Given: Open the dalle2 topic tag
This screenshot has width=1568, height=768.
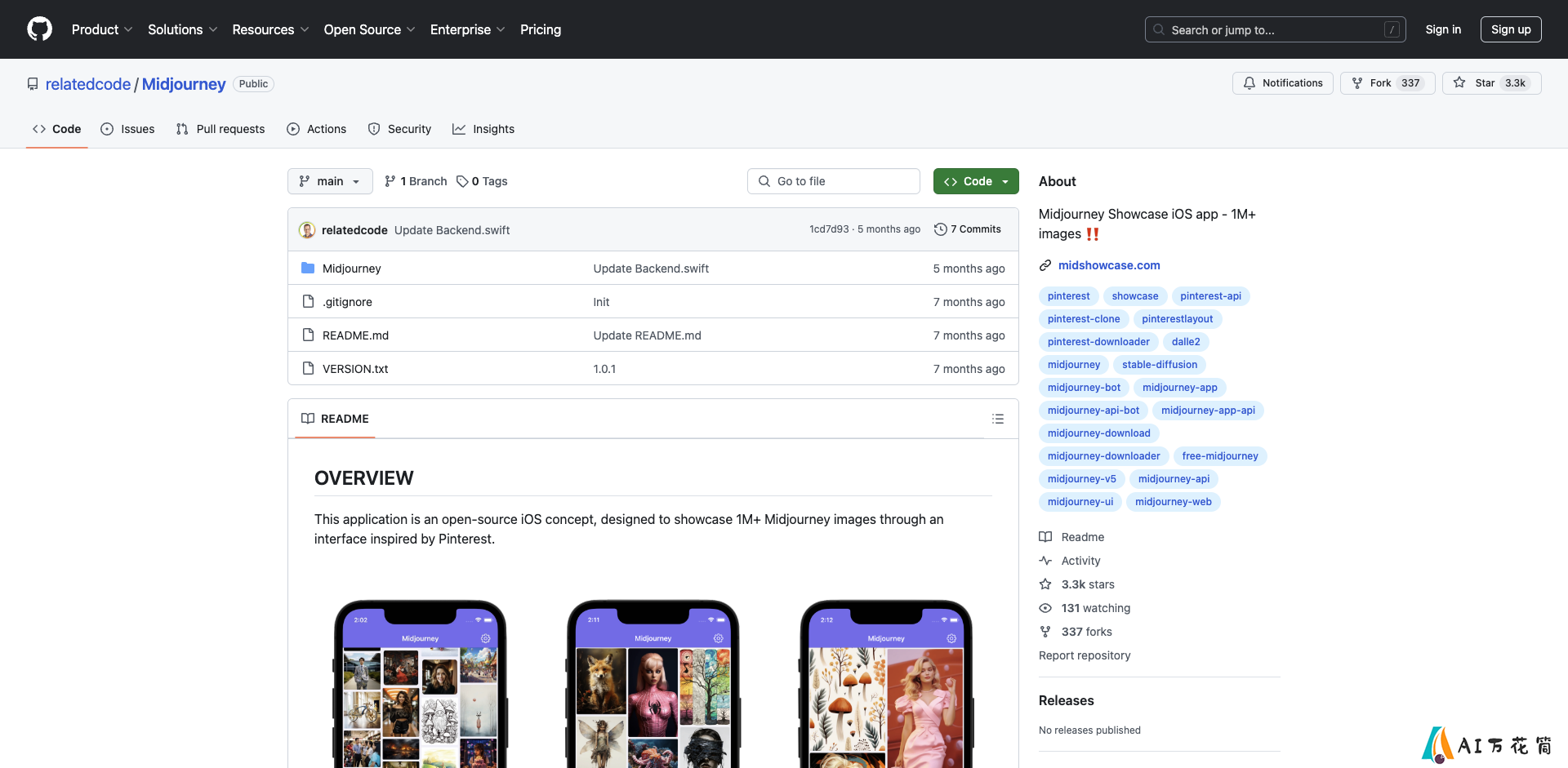Looking at the screenshot, I should 1186,342.
